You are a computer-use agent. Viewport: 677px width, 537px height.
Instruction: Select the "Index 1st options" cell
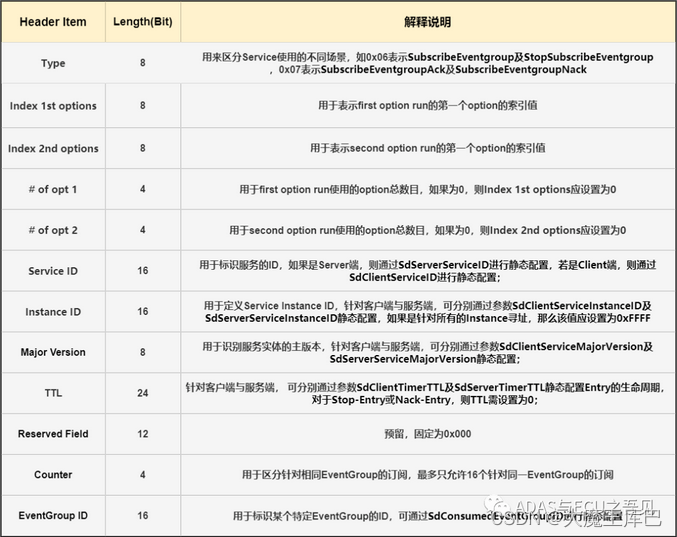tap(53, 106)
